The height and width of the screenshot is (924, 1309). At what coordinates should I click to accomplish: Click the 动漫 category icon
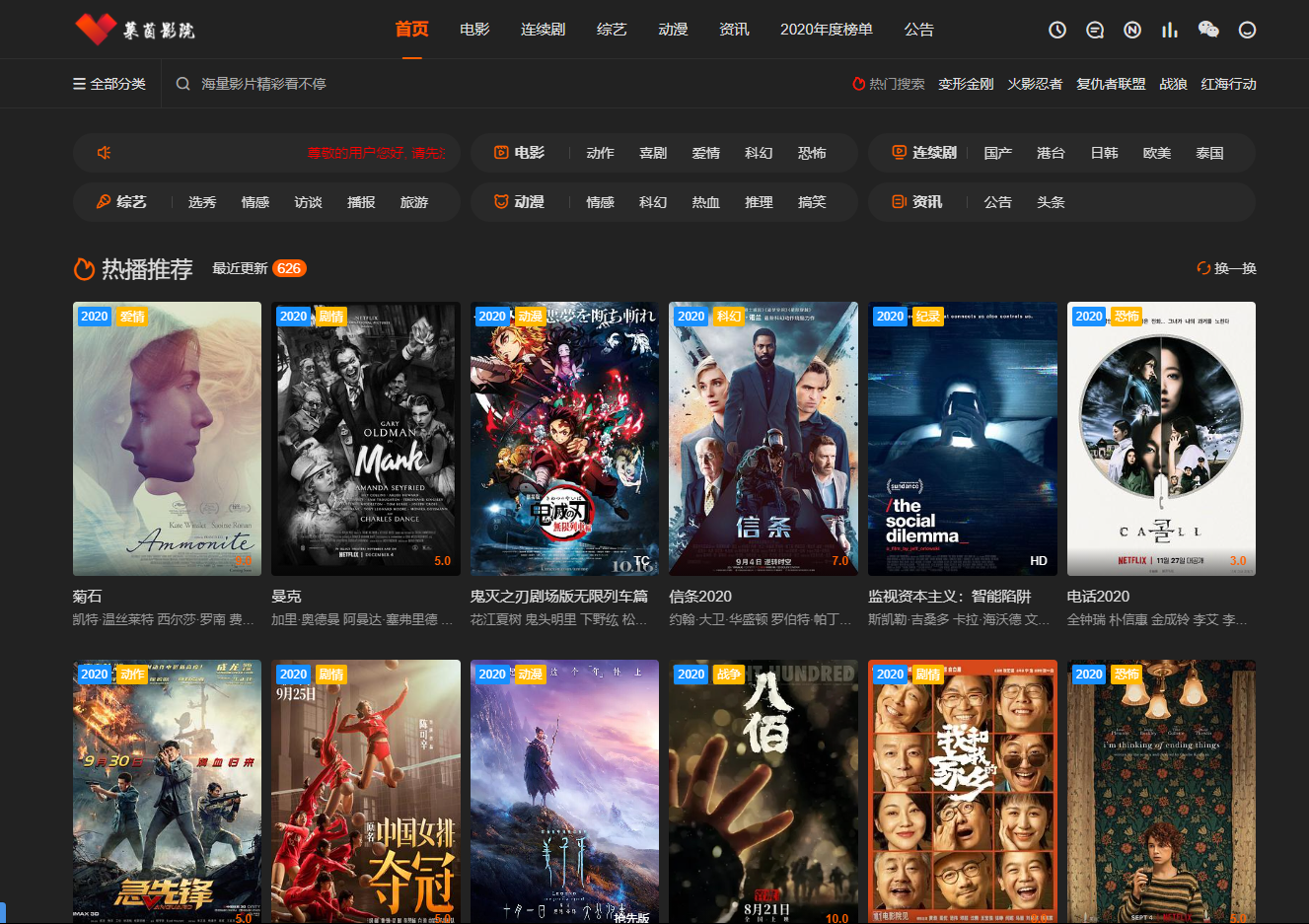coord(501,201)
